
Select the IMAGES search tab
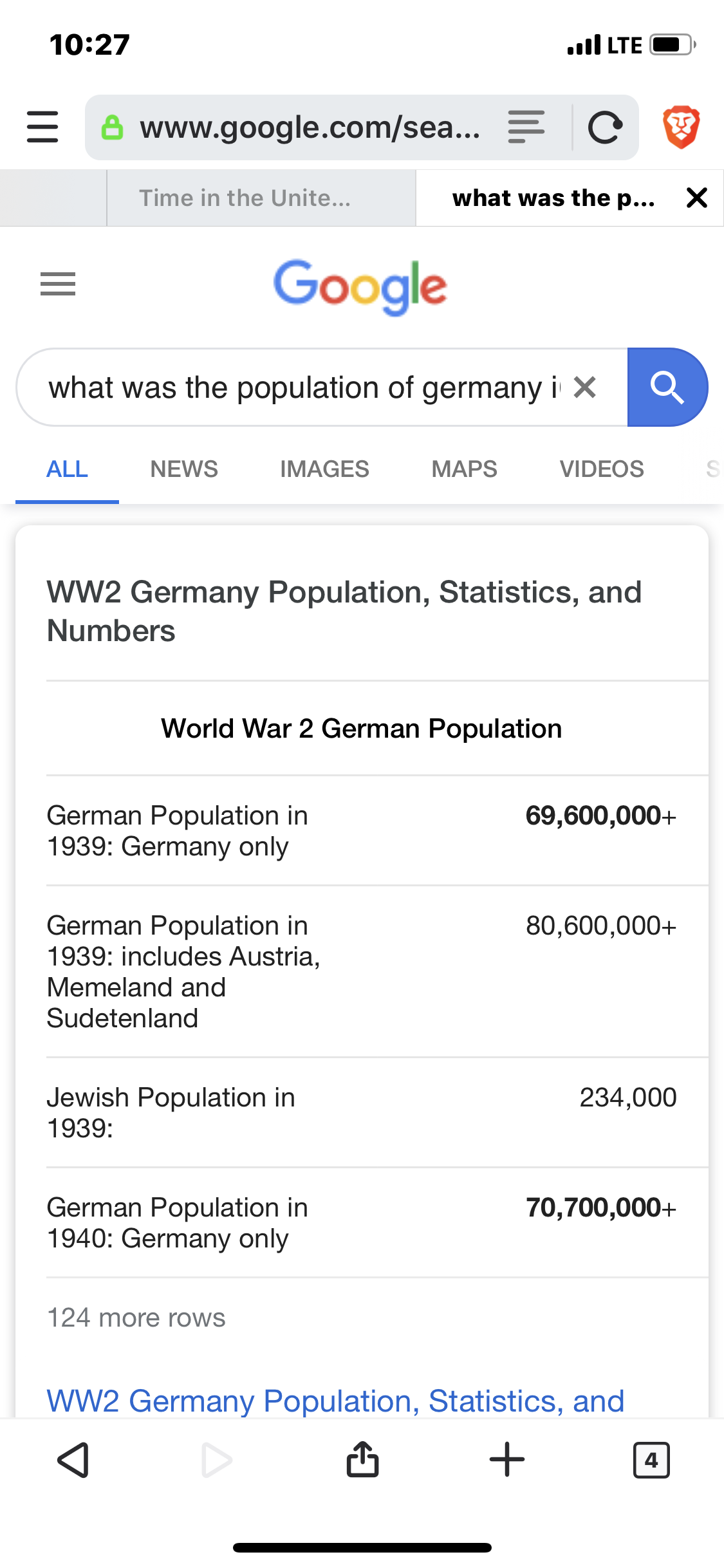pos(324,469)
